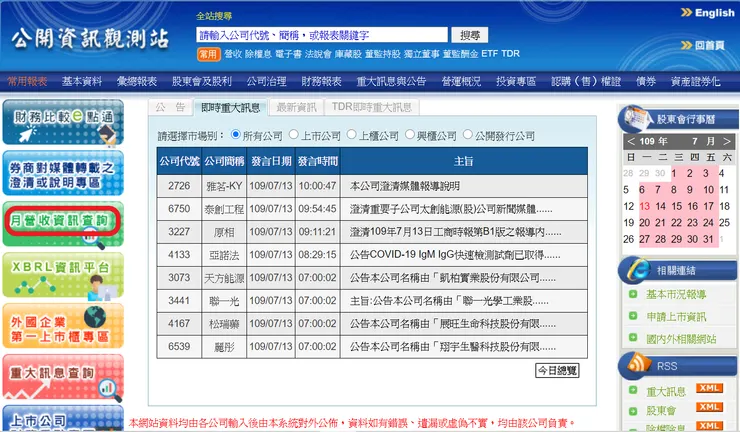The width and height of the screenshot is (740, 432).
Task: Select July 20 in the calendar
Action: pos(645,223)
